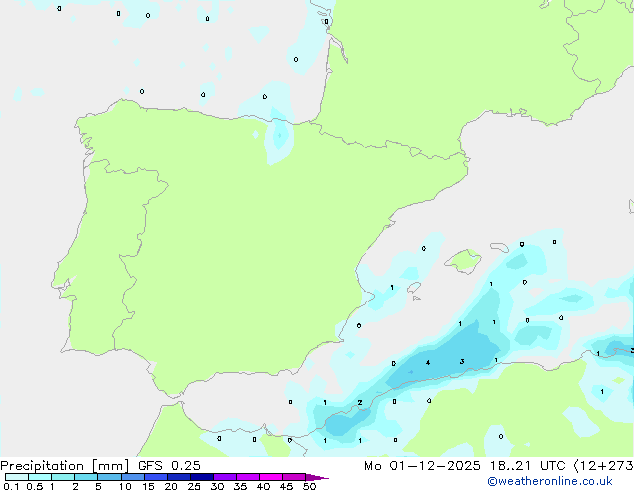Screen dimensions: 634x490
Task: Select the 10–15 mm legend swatch
Action: 132,477
